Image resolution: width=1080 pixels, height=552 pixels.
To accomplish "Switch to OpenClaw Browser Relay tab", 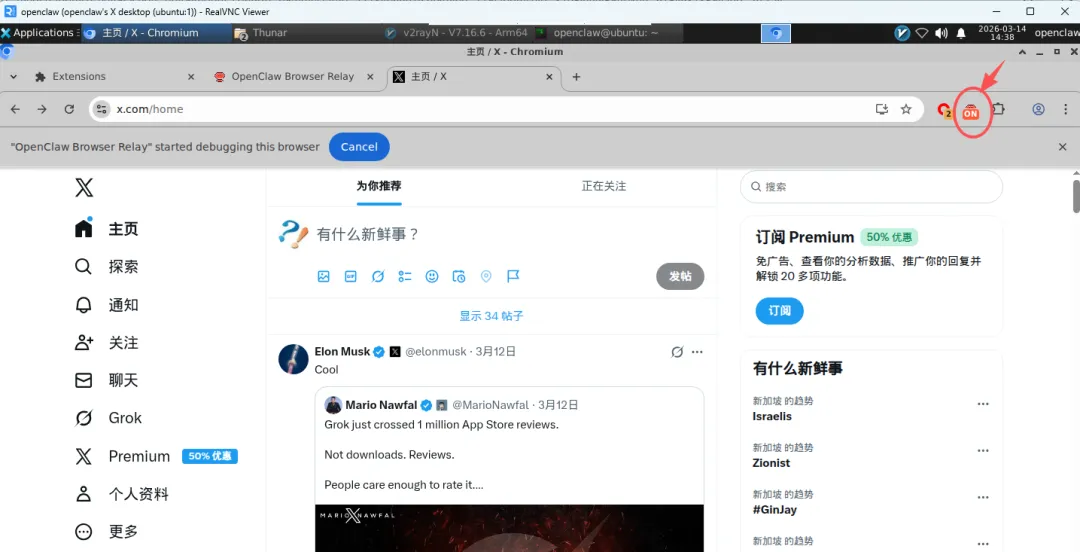I will (x=295, y=76).
